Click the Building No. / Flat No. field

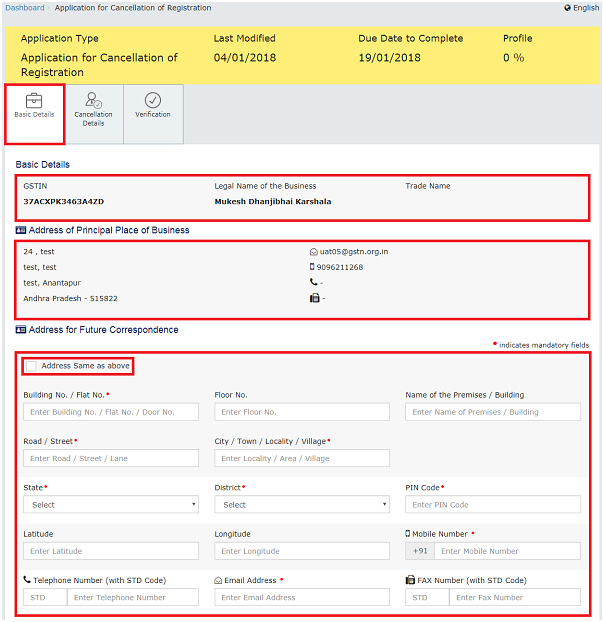click(111, 412)
